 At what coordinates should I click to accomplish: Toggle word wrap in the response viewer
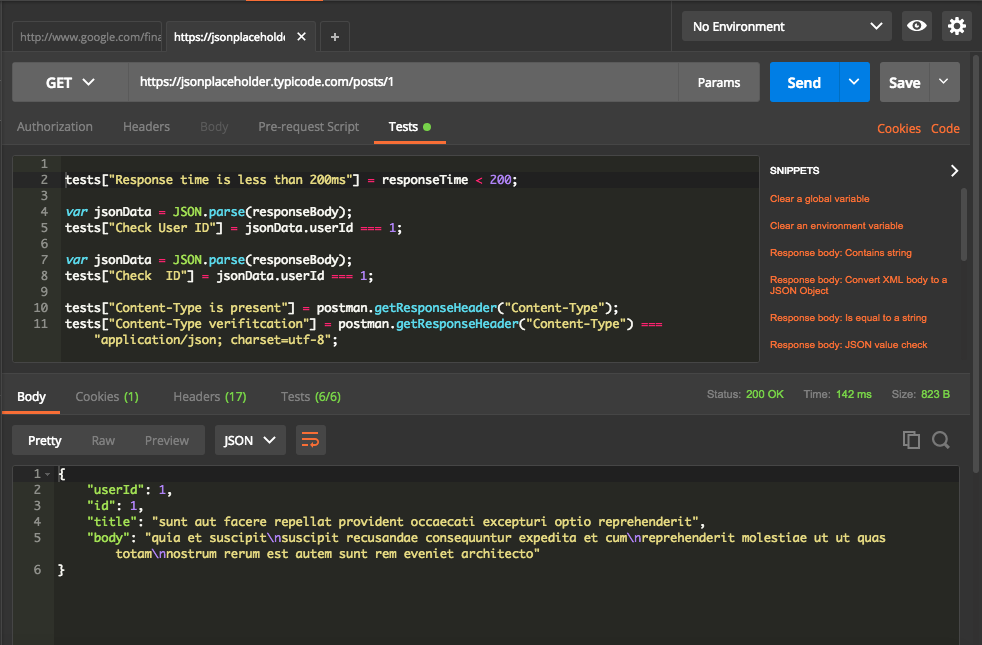click(x=310, y=440)
